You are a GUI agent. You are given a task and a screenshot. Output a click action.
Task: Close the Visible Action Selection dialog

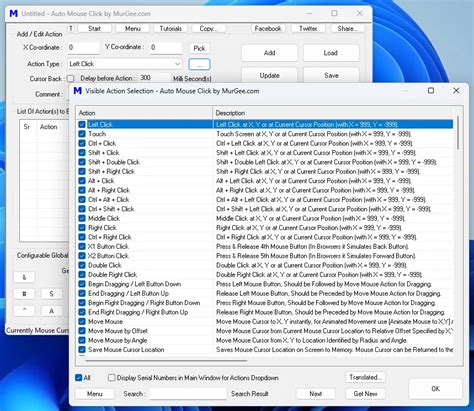pos(456,91)
